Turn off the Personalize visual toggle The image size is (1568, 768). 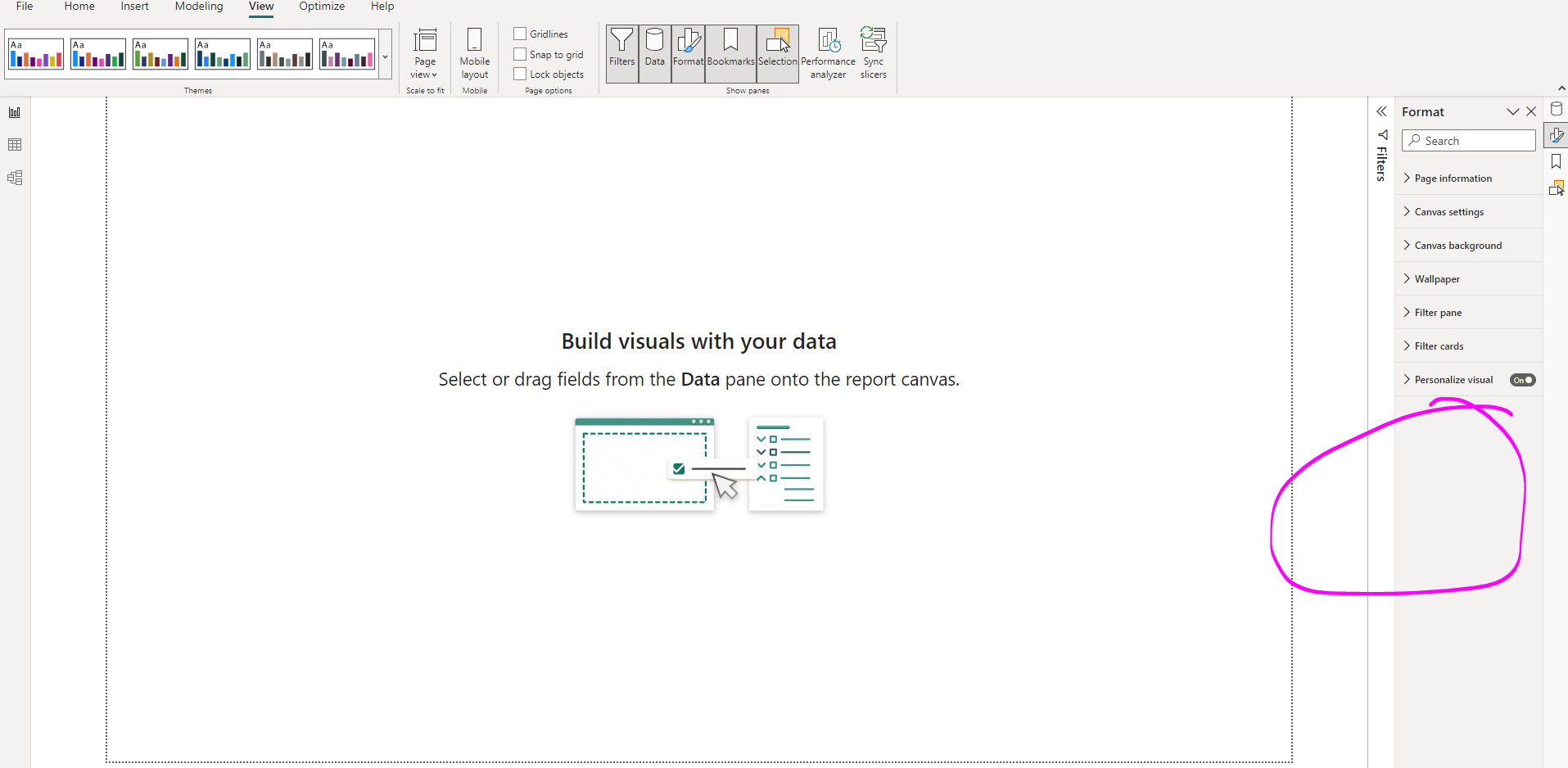click(x=1523, y=380)
